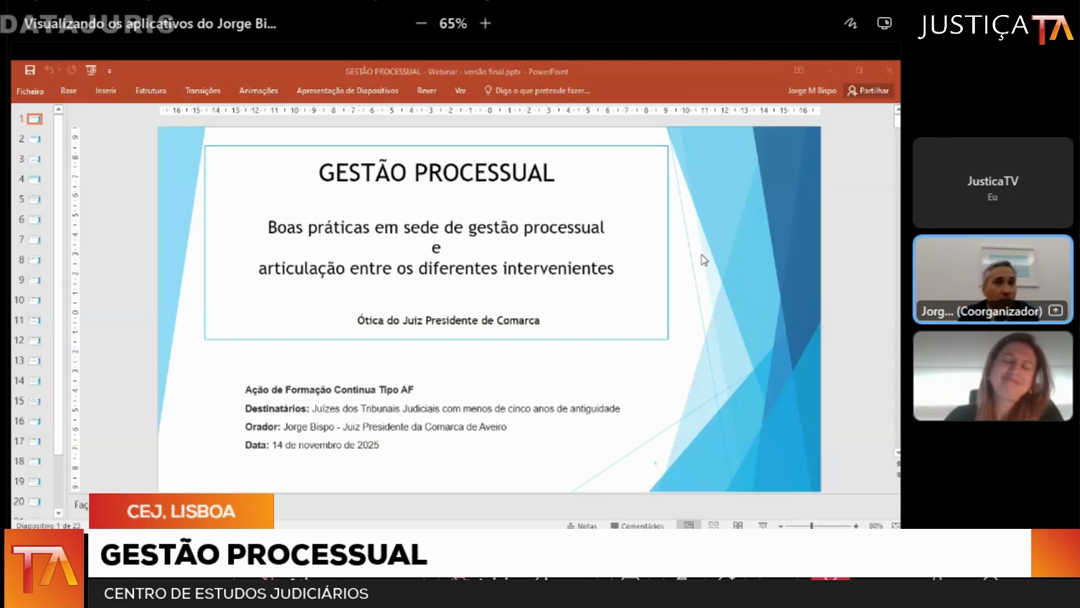This screenshot has width=1080, height=608.
Task: Click the annotation pen icon in viewer bar
Action: pos(850,23)
